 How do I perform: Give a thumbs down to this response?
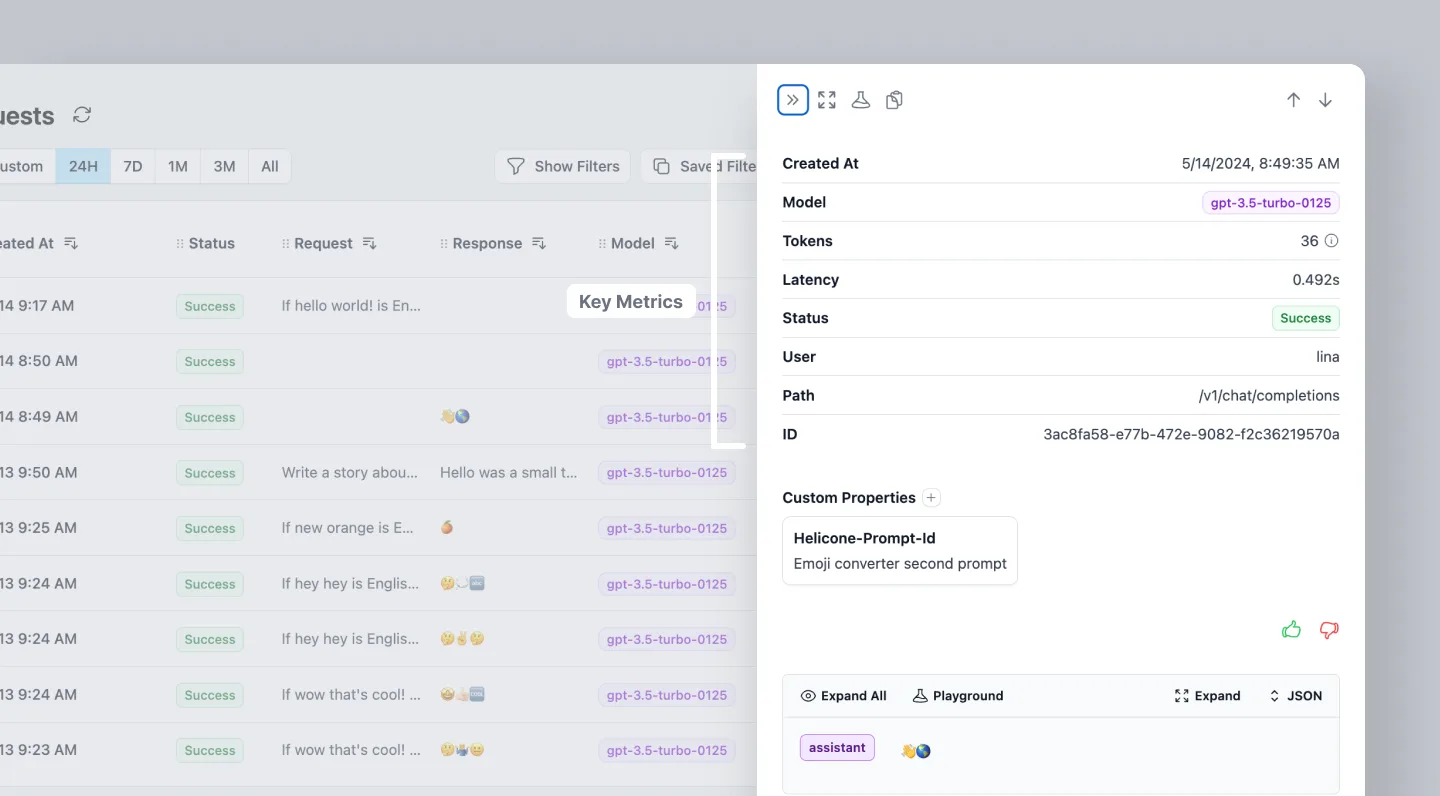[x=1329, y=630]
